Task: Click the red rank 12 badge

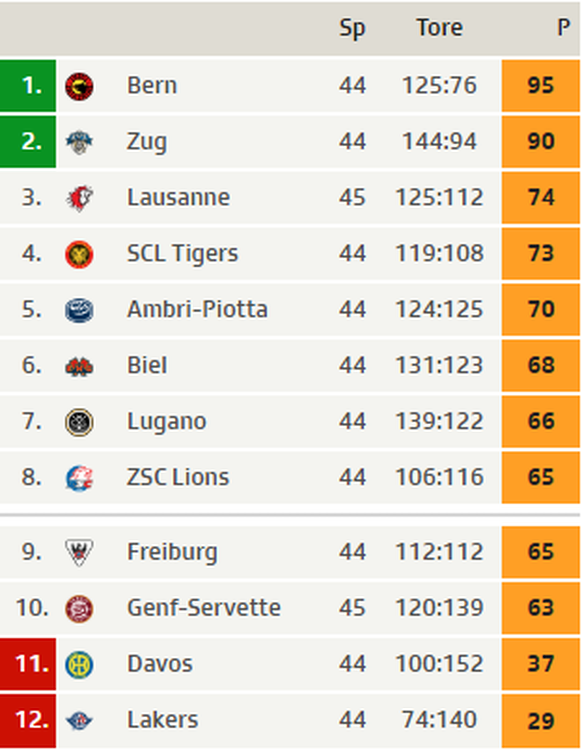Action: point(28,721)
